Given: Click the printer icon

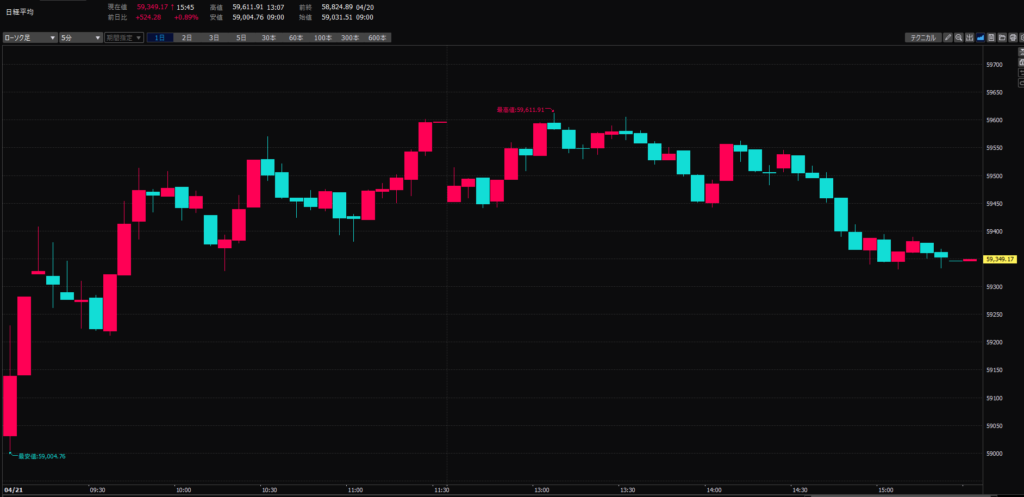Looking at the screenshot, I should click(1015, 37).
